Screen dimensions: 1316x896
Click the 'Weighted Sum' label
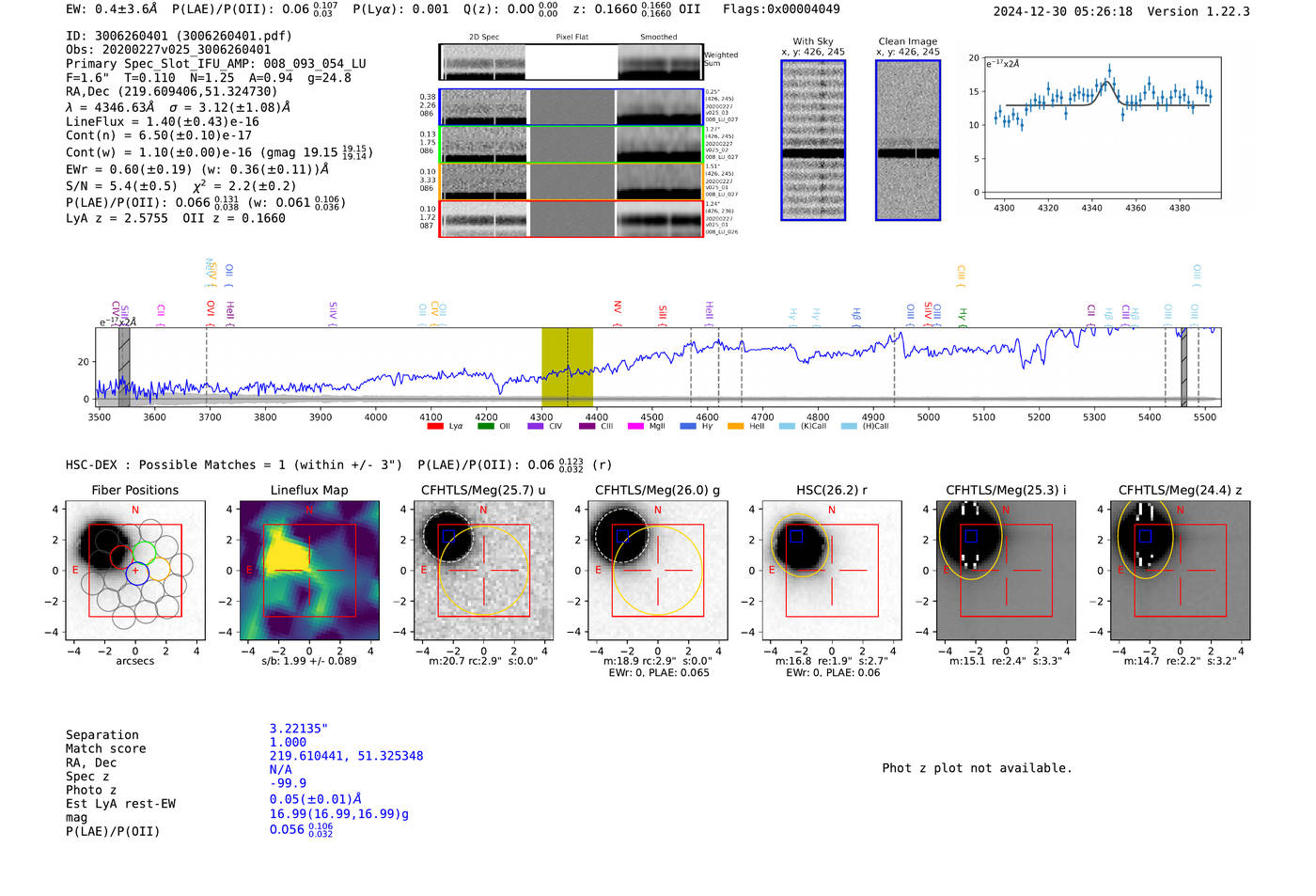pyautogui.click(x=721, y=59)
